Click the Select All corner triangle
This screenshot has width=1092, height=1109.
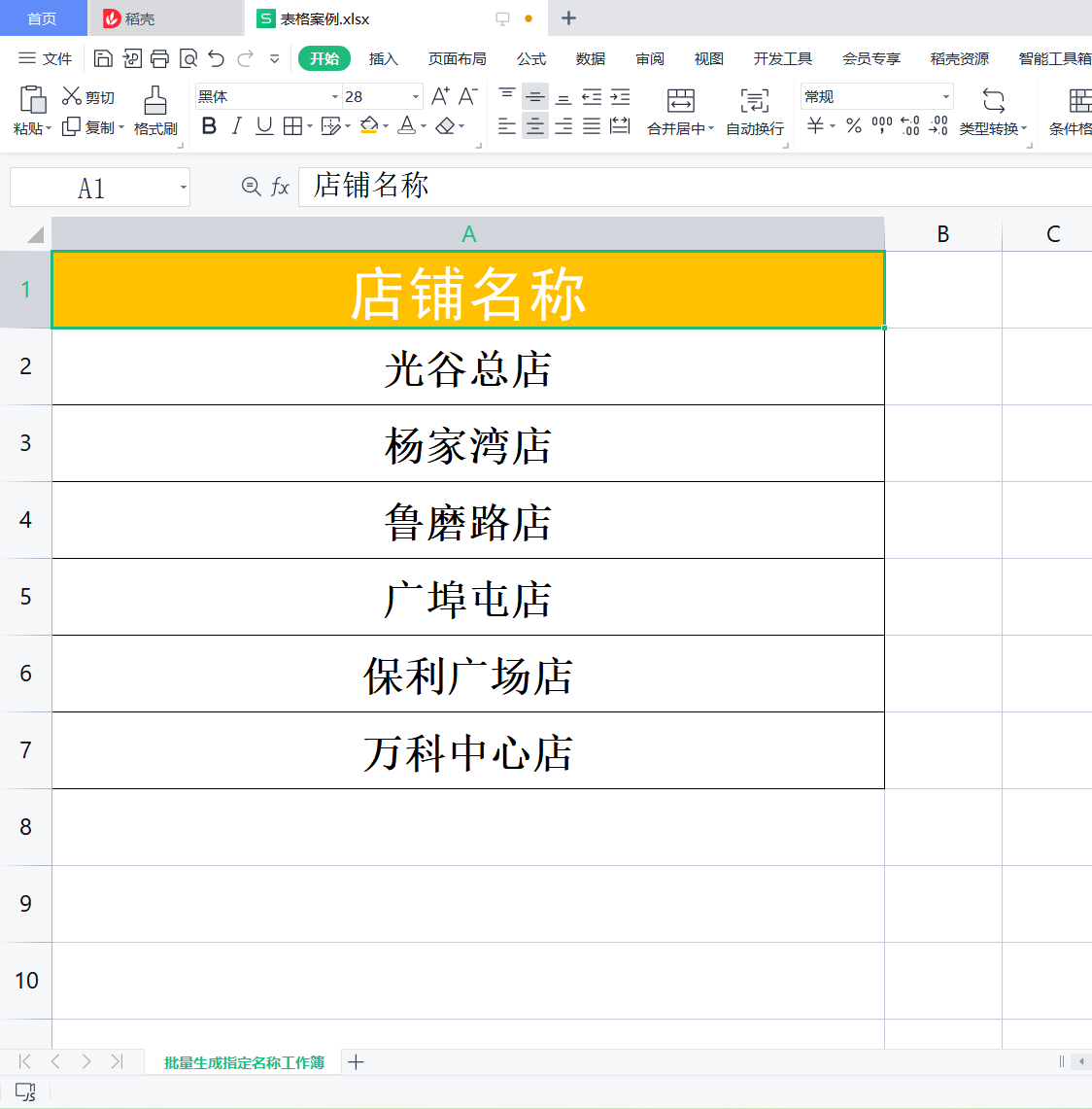34,234
